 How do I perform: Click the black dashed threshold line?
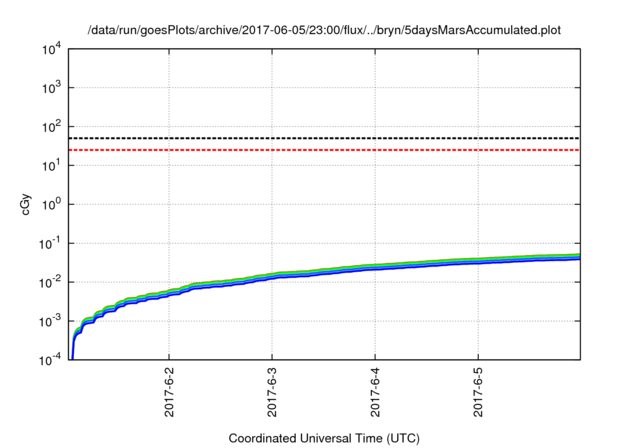point(324,138)
